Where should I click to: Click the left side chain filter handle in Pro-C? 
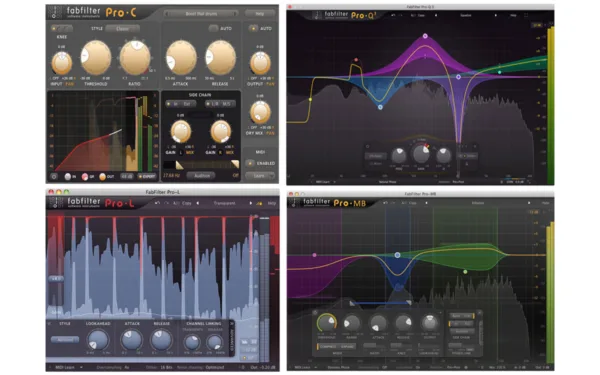(179, 165)
